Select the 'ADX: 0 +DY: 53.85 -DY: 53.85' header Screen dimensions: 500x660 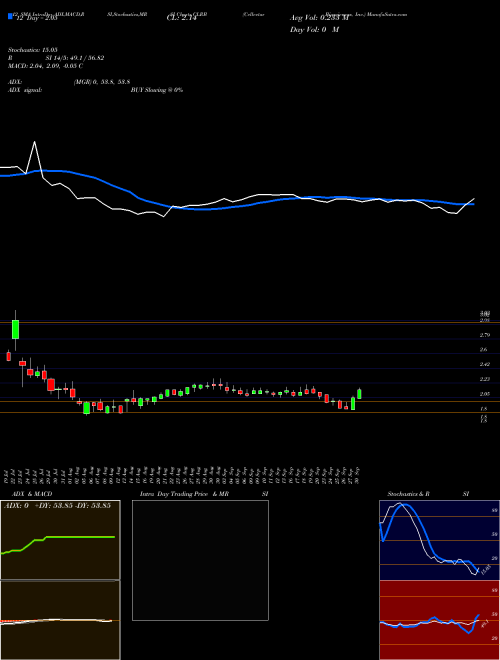coord(58,506)
